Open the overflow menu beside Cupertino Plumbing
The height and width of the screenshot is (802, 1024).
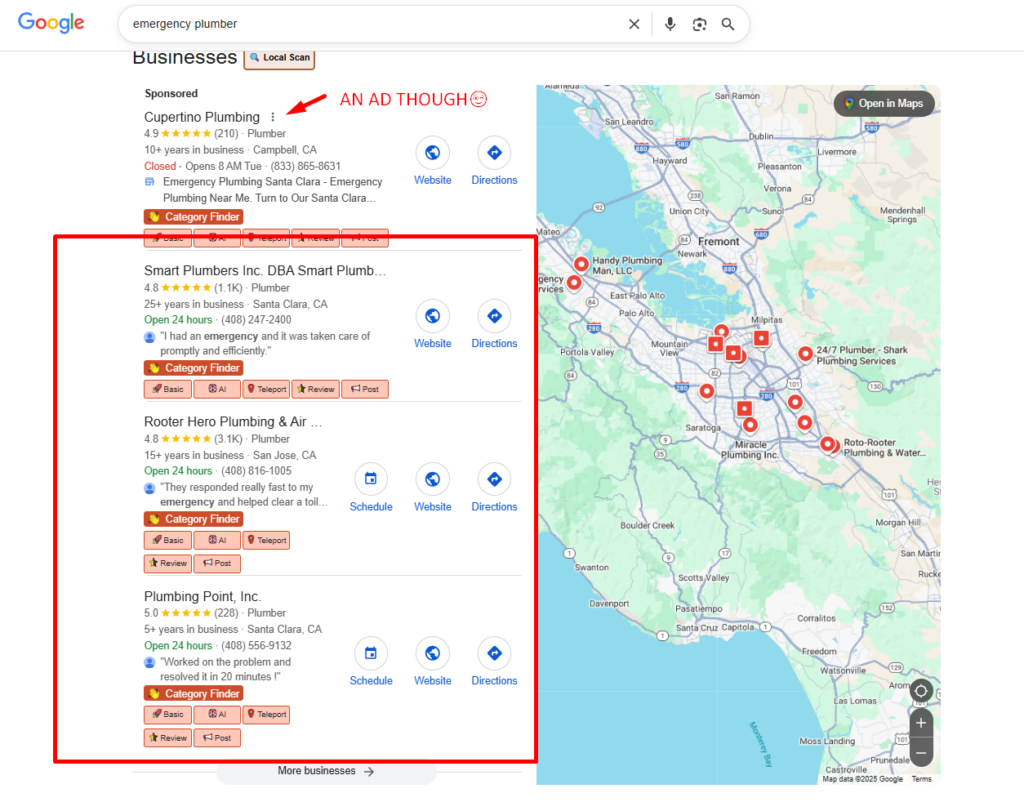click(x=273, y=117)
